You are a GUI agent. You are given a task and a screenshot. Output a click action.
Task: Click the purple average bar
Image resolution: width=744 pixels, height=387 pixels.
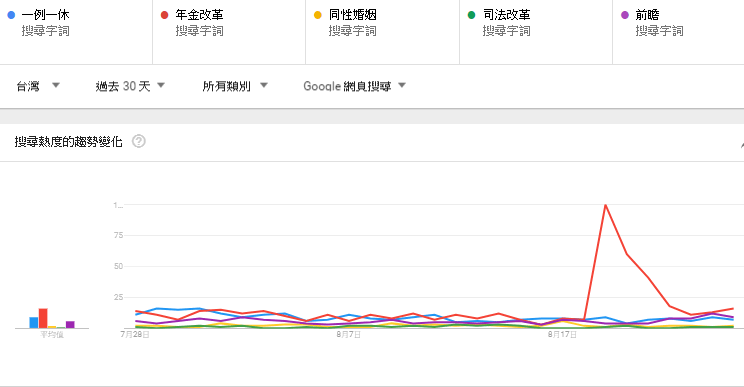[x=70, y=324]
